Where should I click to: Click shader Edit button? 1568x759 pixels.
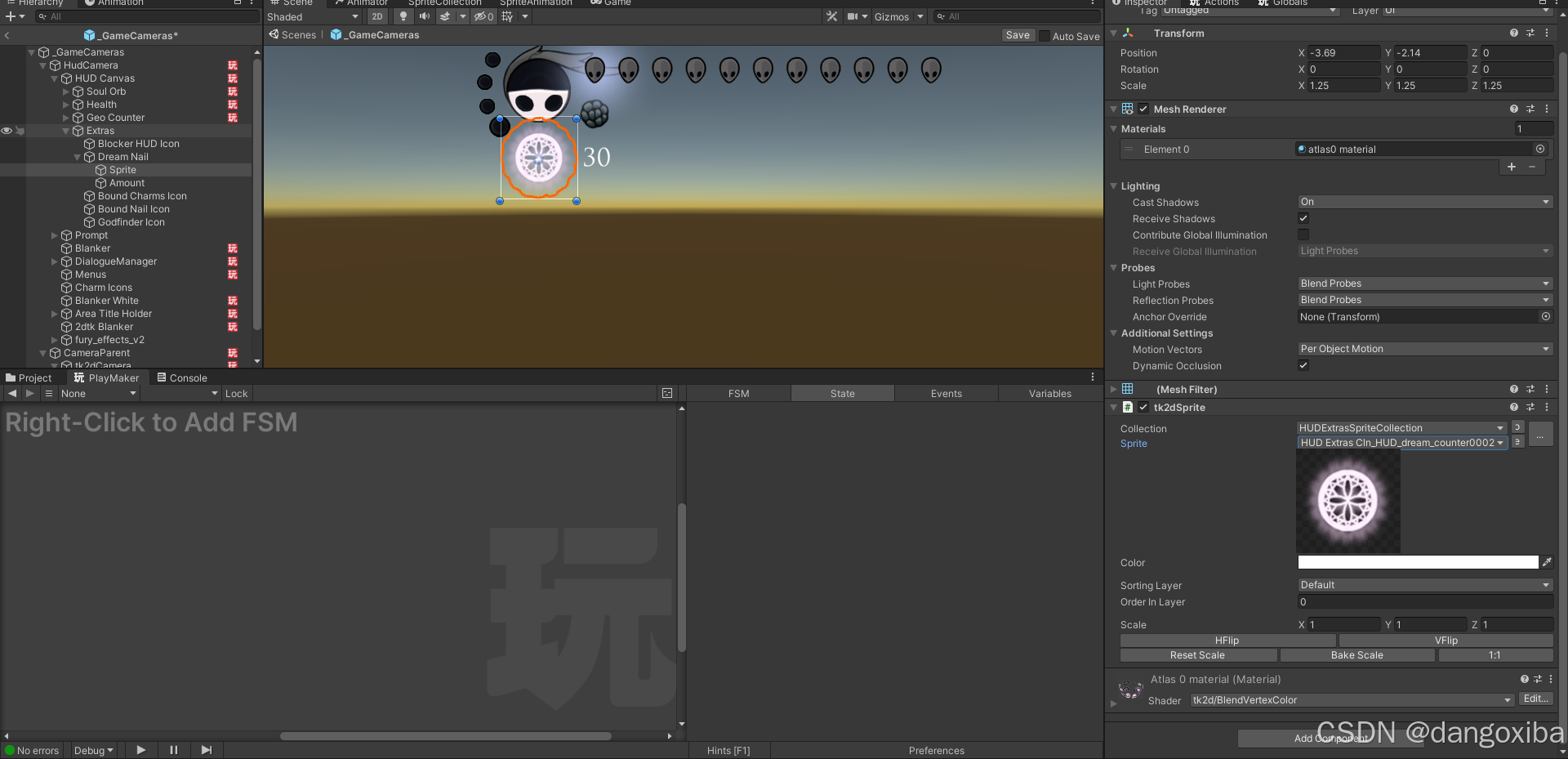pos(1535,699)
